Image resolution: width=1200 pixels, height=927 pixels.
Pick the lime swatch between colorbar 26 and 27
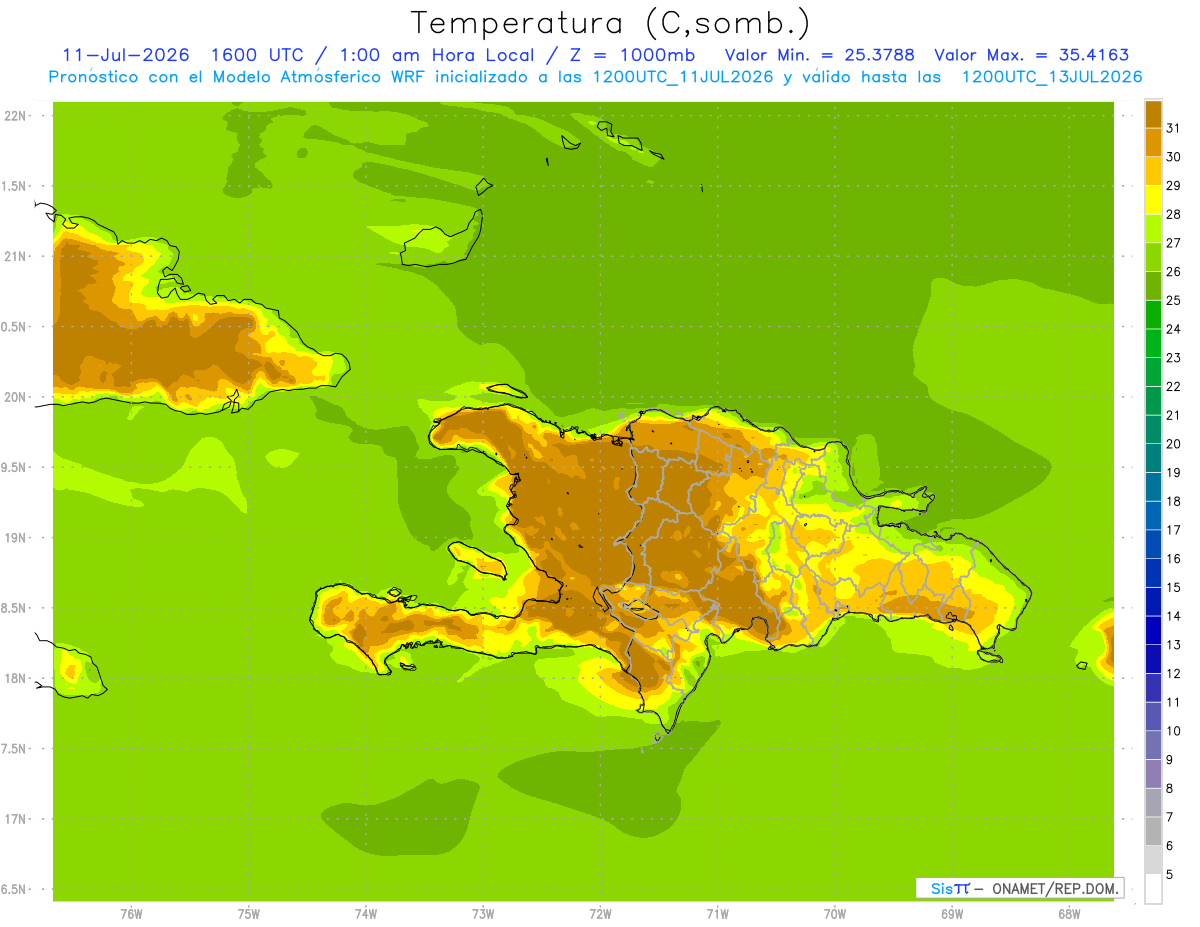[1154, 257]
